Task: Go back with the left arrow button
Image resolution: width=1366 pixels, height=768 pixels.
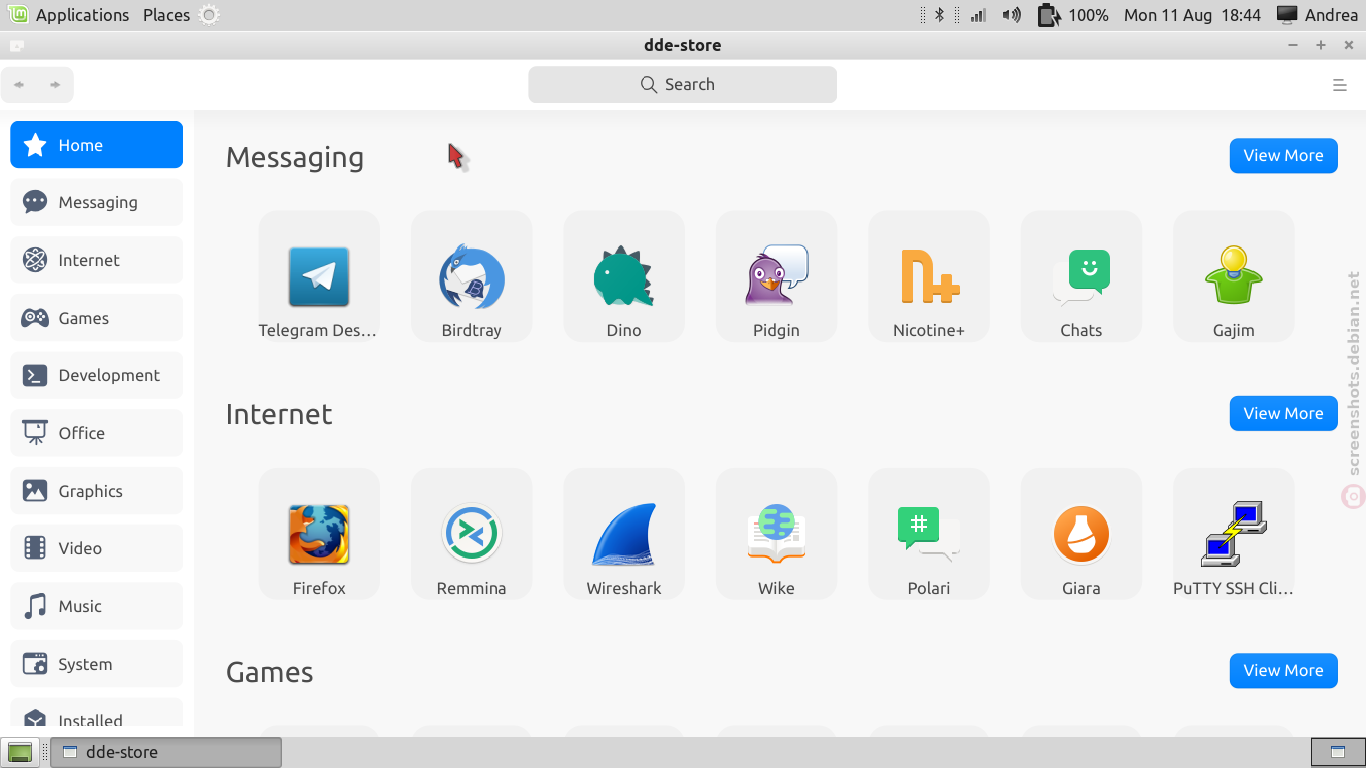Action: click(x=19, y=85)
